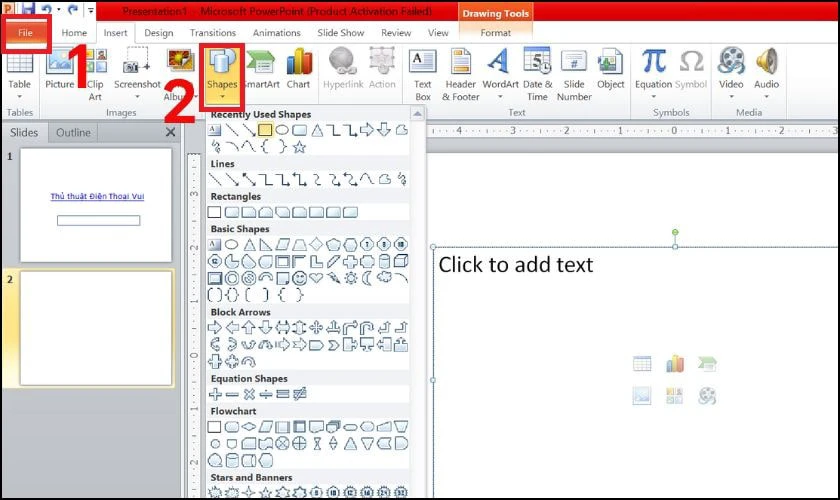Click Save in the Quick Access Toolbar
Screen dimensions: 840x500
coord(28,9)
